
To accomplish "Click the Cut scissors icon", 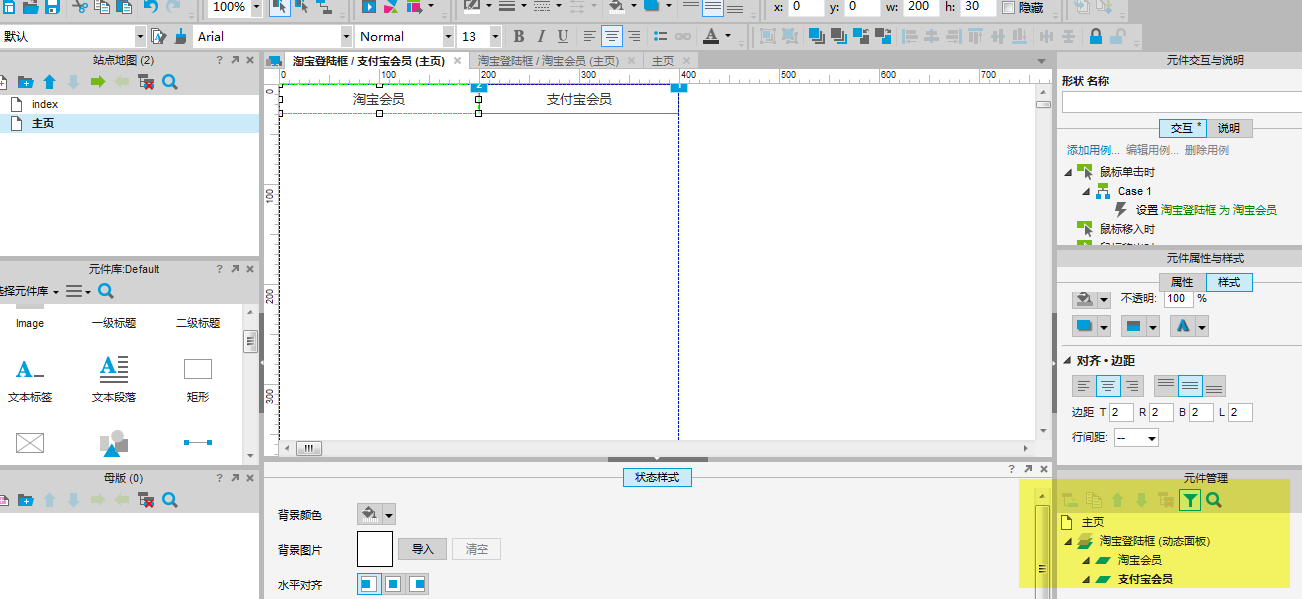I will point(80,6).
